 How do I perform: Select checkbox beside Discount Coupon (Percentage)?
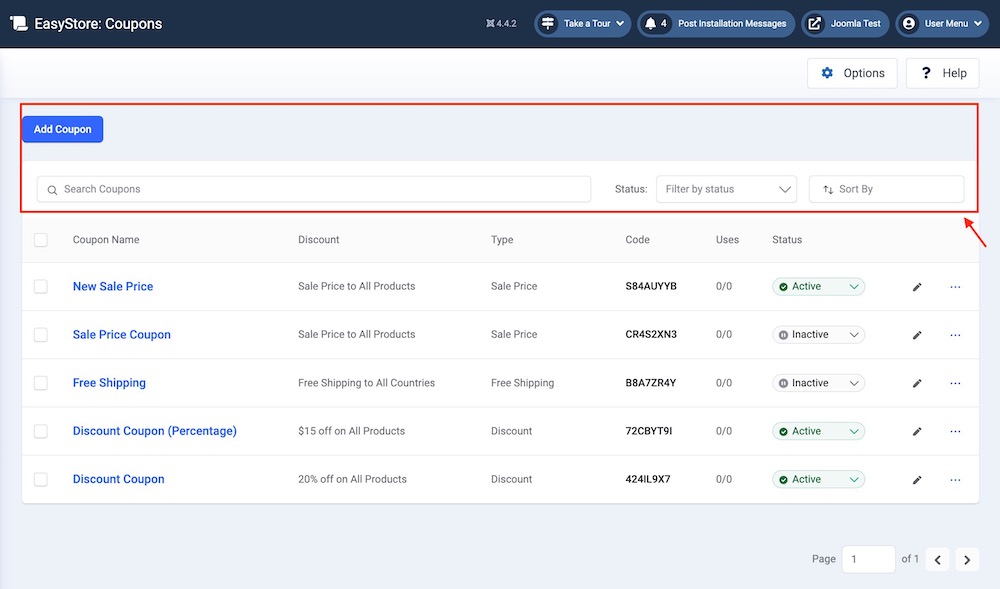(x=41, y=431)
